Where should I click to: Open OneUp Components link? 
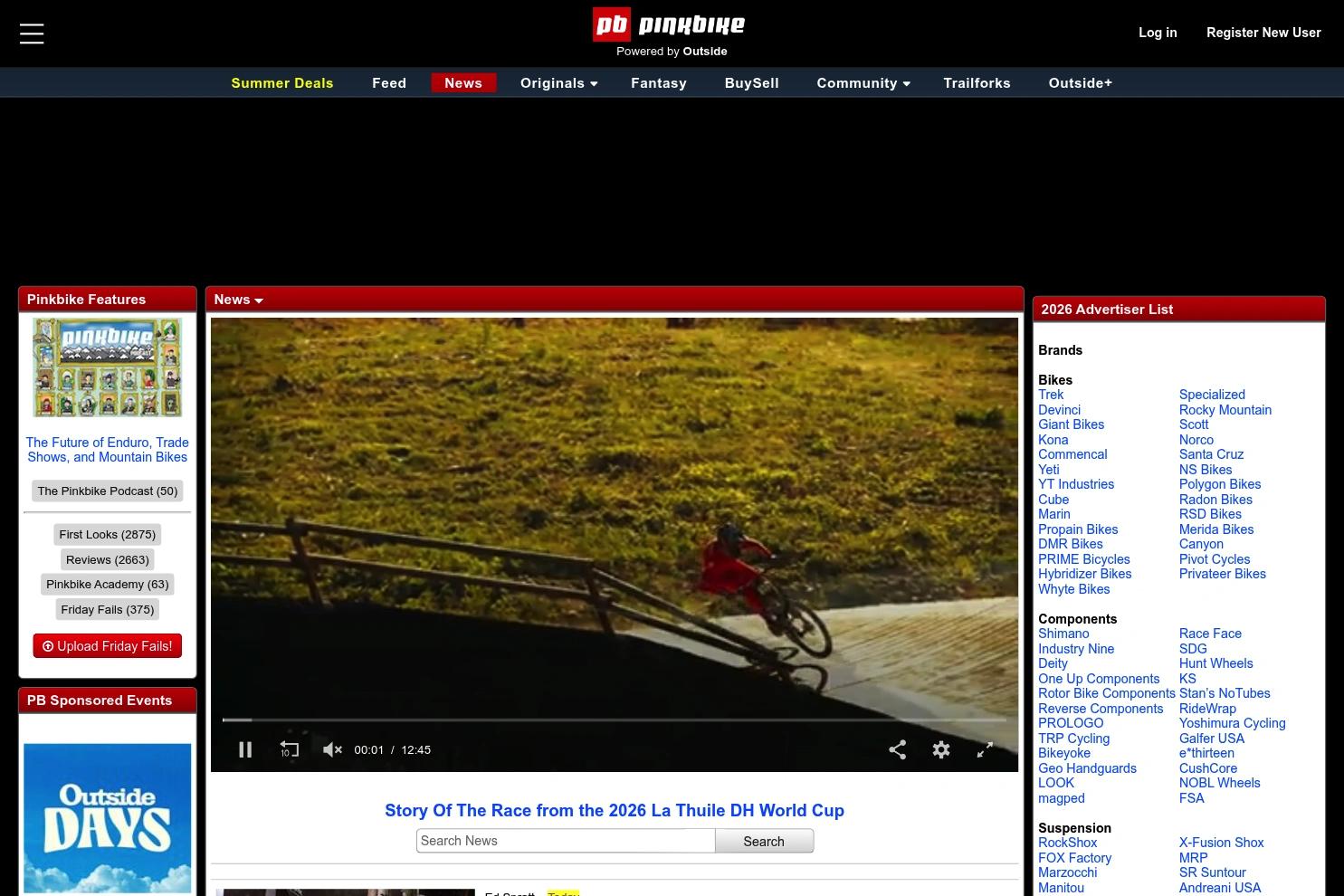click(1099, 679)
